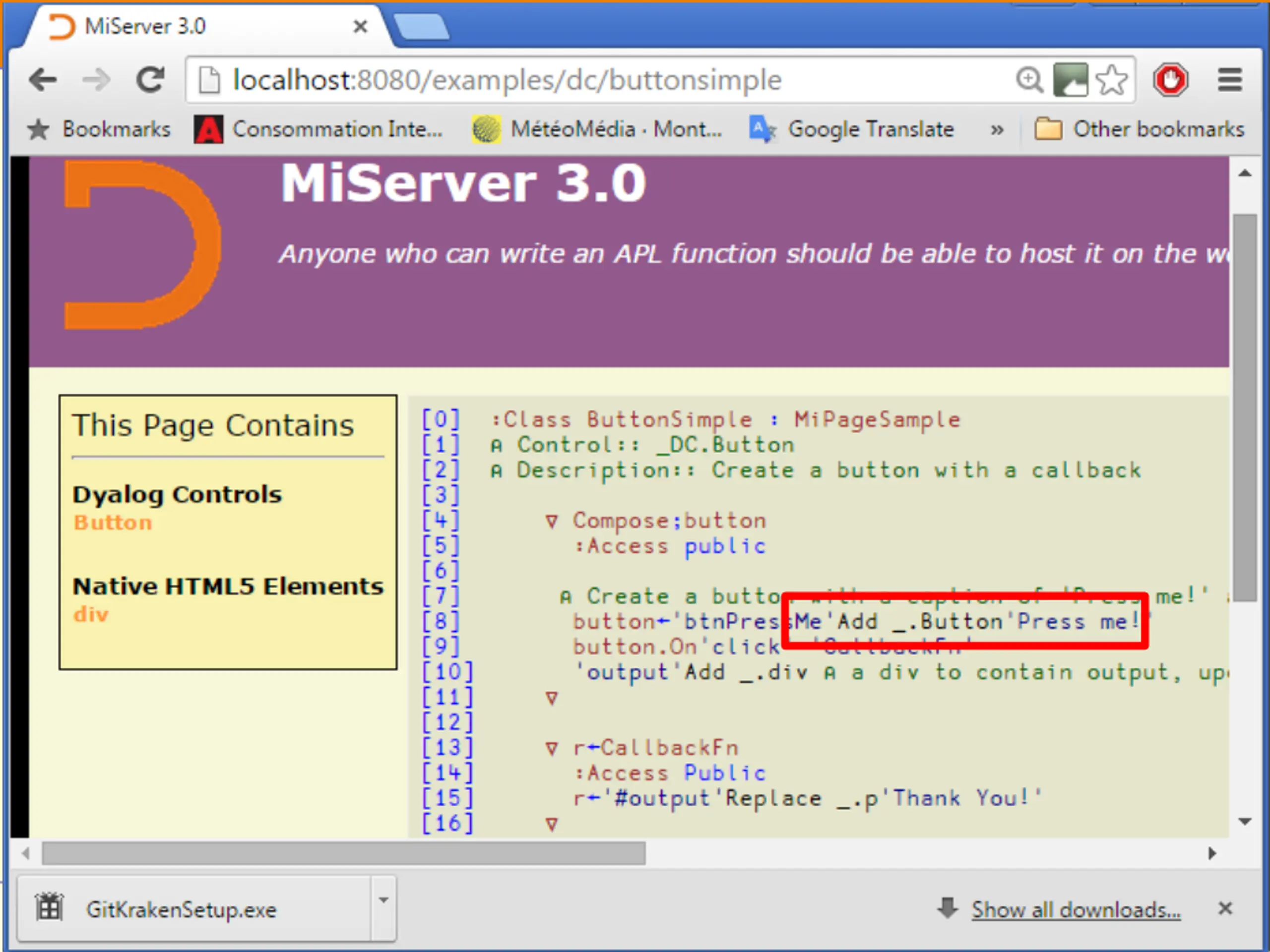1270x952 pixels.
Task: Click the zoom magnifier icon in the address bar
Action: pyautogui.click(x=1029, y=80)
